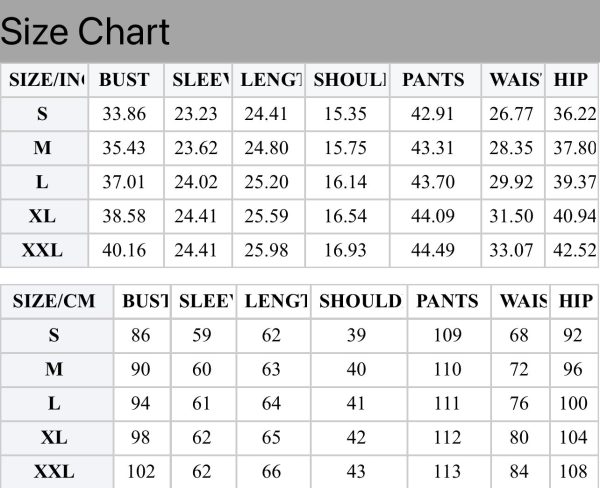Select the 109 pants cell

449,335
